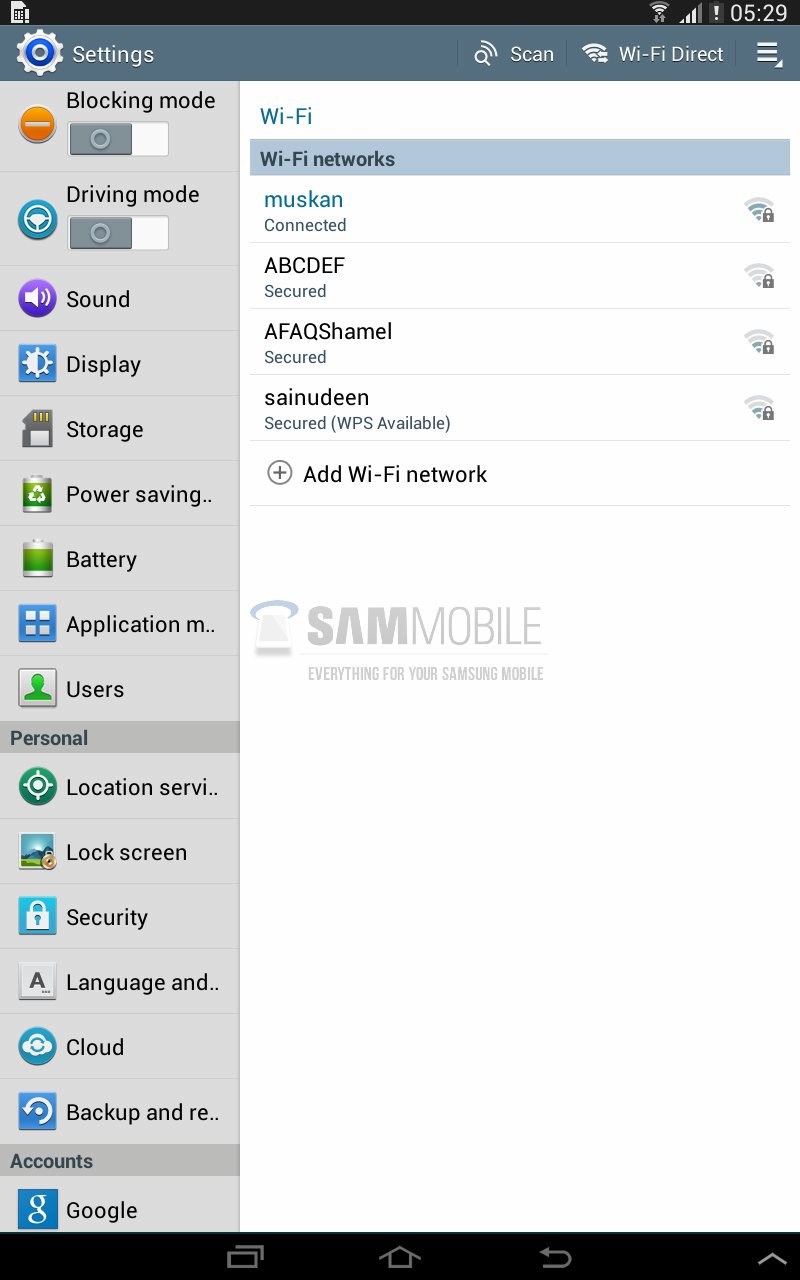Expand the navigation bar up-arrow
This screenshot has height=1280, width=800.
pos(772,1259)
